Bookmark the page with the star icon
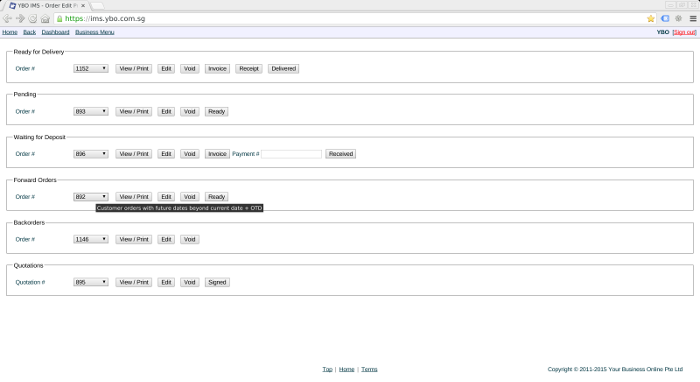700x382 pixels. click(x=650, y=18)
